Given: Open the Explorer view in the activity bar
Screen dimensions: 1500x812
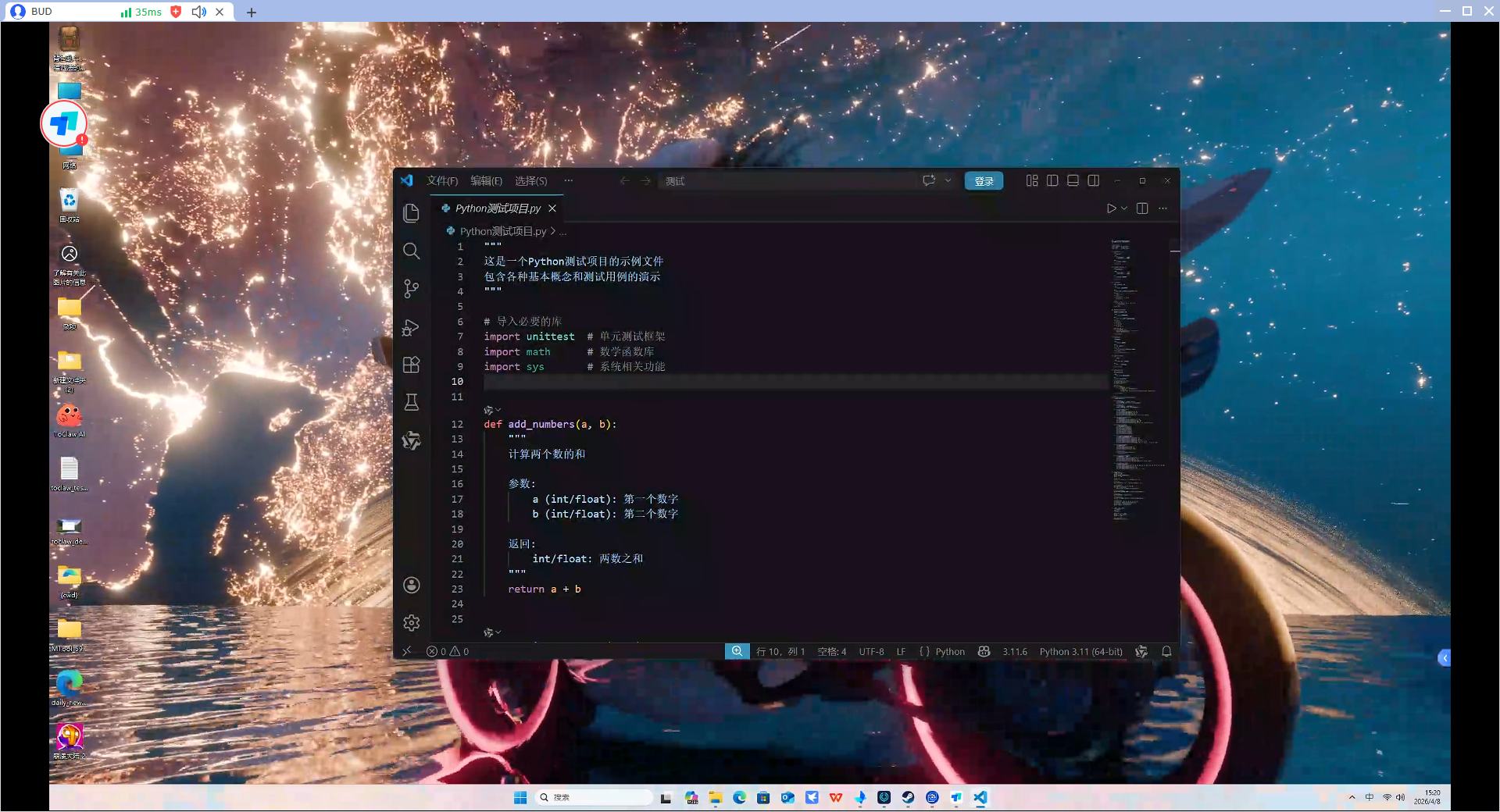Looking at the screenshot, I should (x=411, y=213).
